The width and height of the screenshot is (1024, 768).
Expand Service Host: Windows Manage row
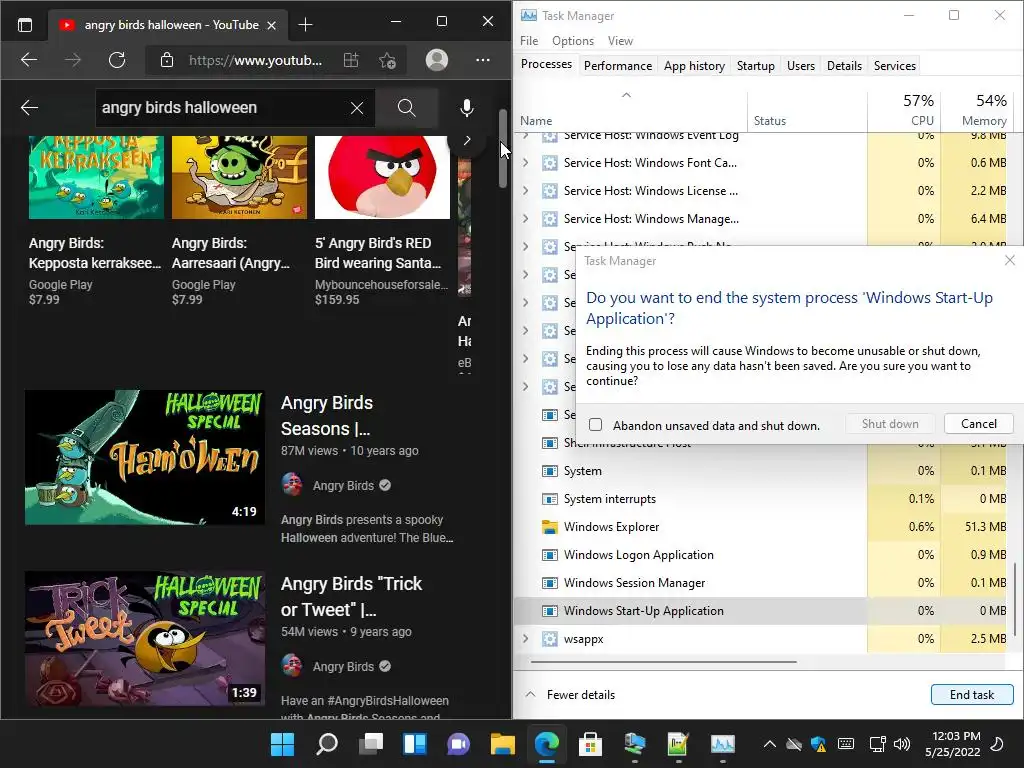tap(526, 219)
